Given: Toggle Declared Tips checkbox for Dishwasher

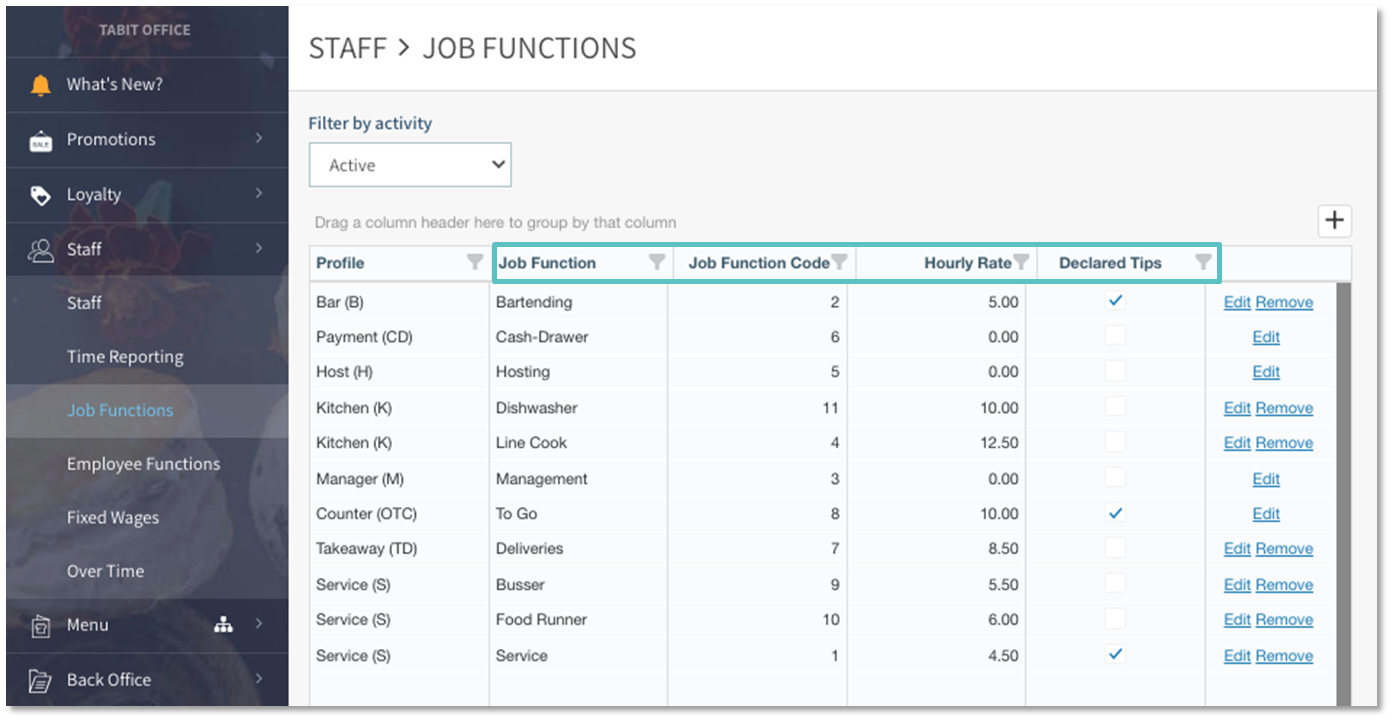Looking at the screenshot, I should pyautogui.click(x=1115, y=407).
